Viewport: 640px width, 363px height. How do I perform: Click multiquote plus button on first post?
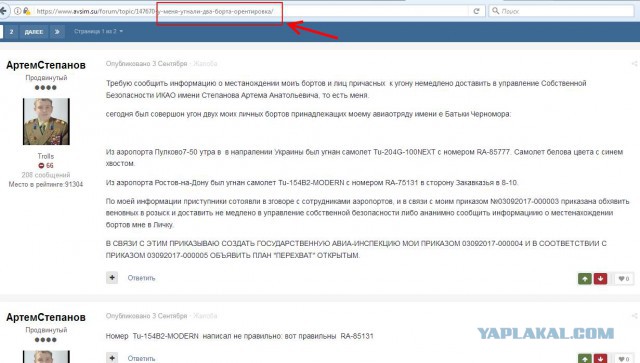(x=112, y=278)
